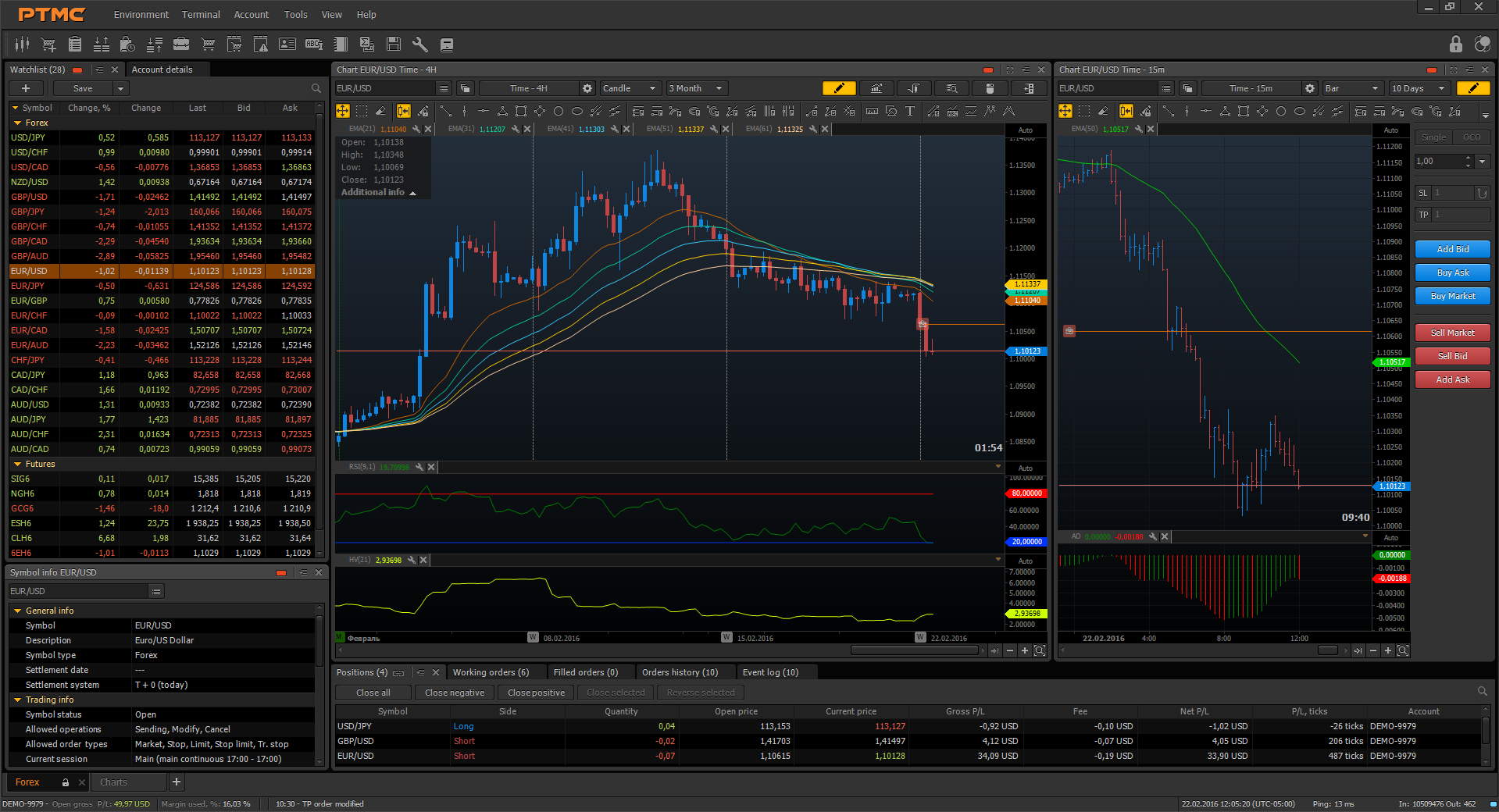Search the watchlist with magnifier icon

point(316,88)
